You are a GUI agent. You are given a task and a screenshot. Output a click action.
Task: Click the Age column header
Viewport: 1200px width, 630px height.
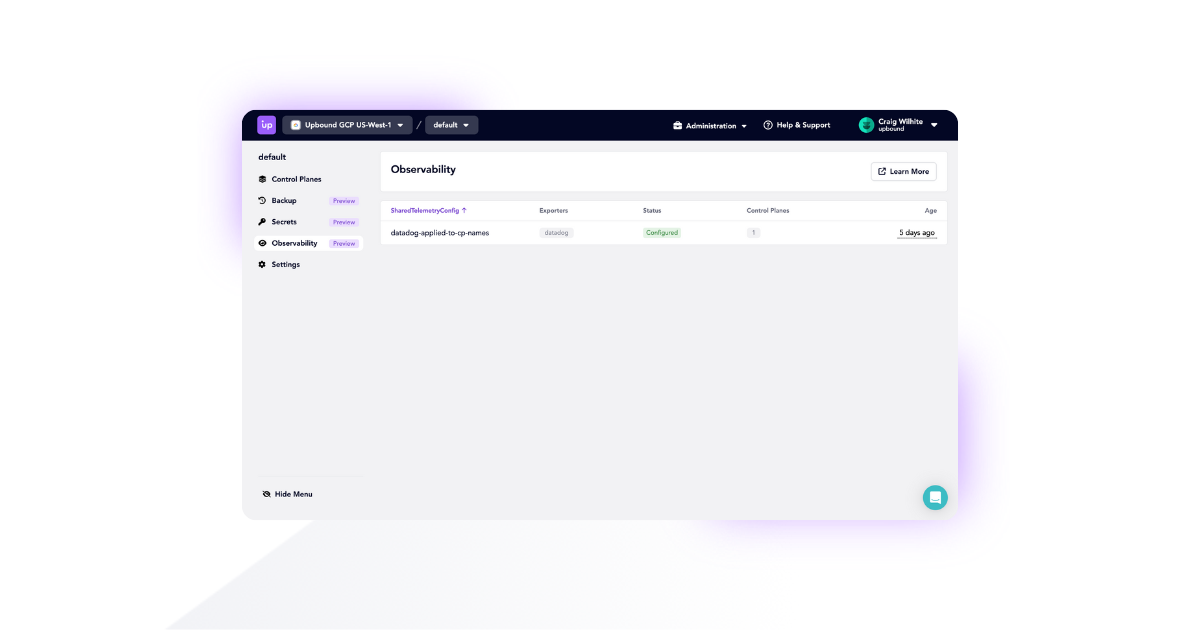(931, 210)
